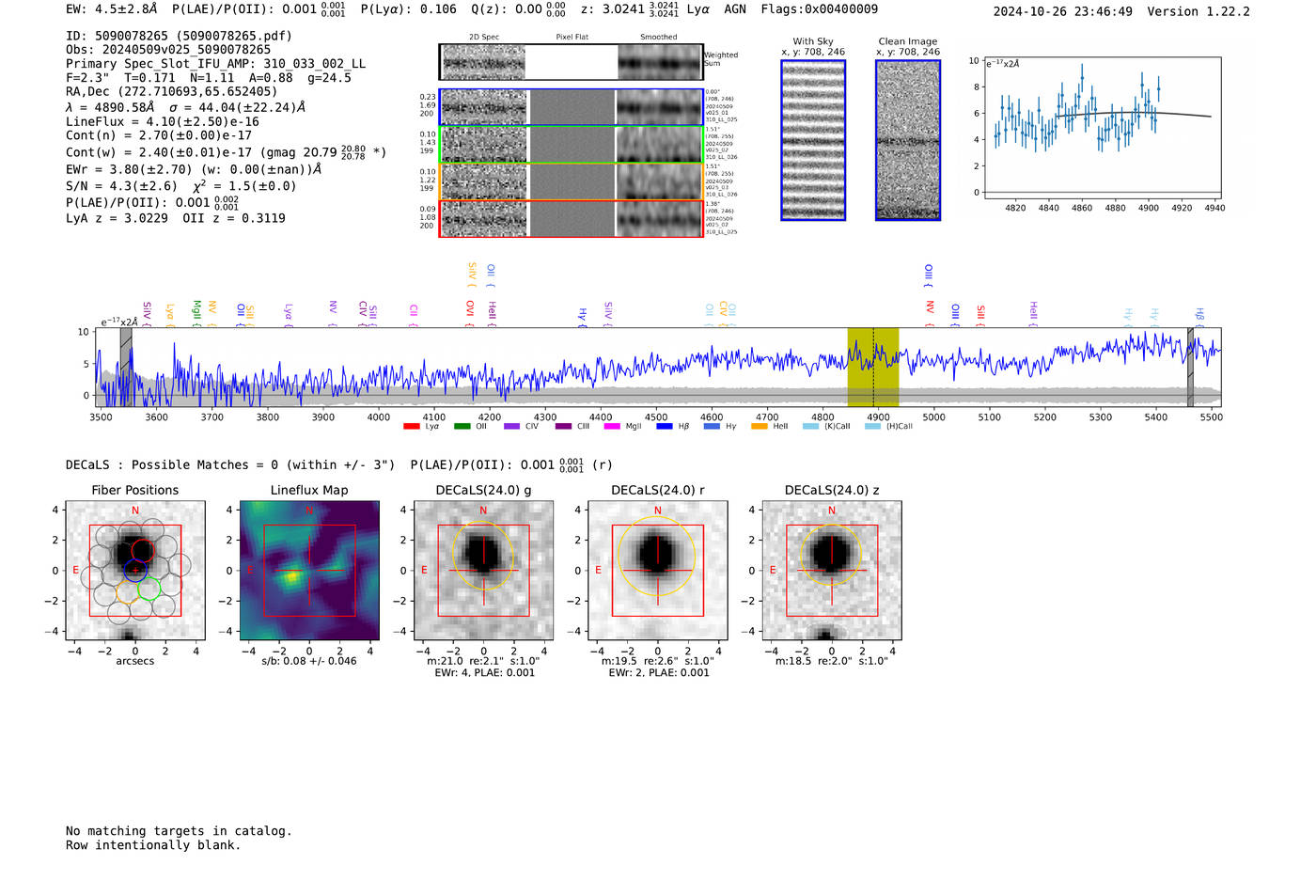Open the Lineflux Map image

(309, 571)
